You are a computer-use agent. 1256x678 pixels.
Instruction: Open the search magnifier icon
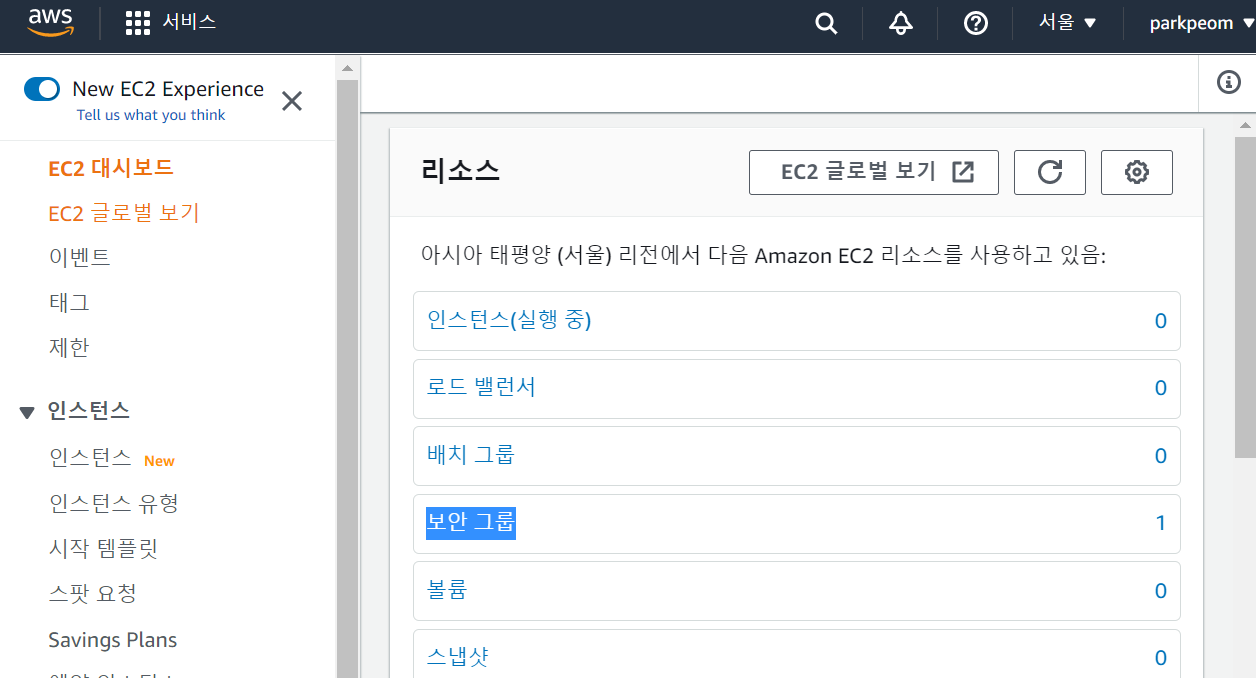click(826, 24)
